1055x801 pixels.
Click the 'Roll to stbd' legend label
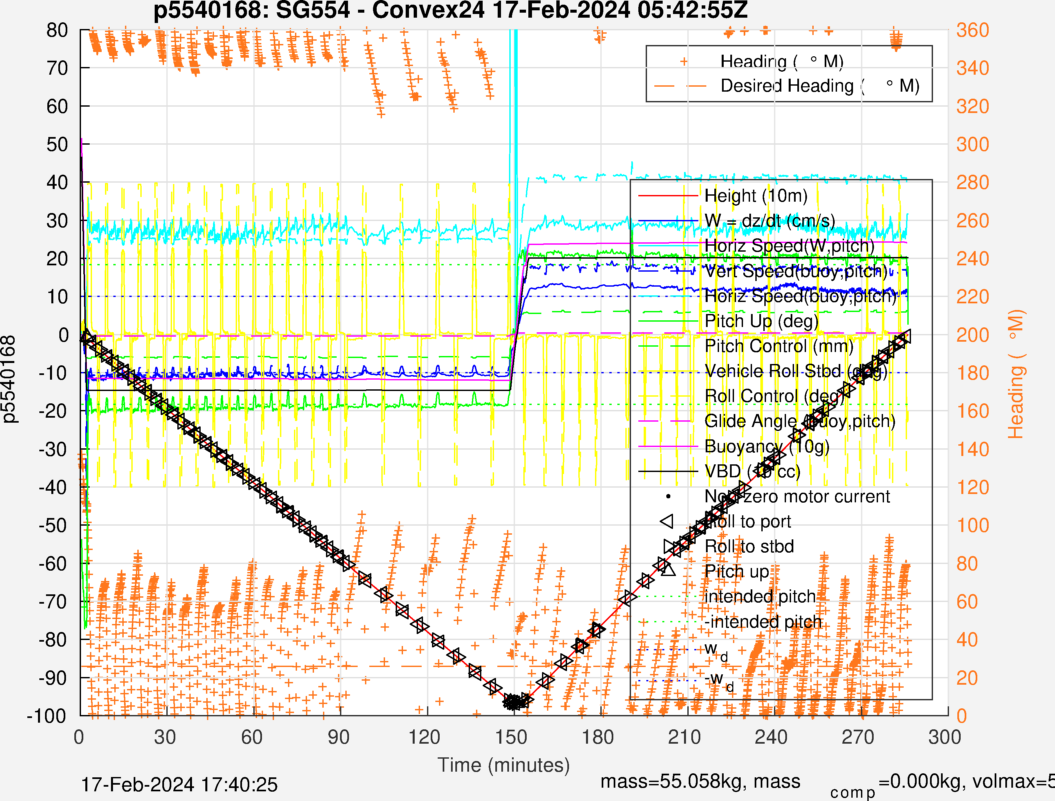749,547
